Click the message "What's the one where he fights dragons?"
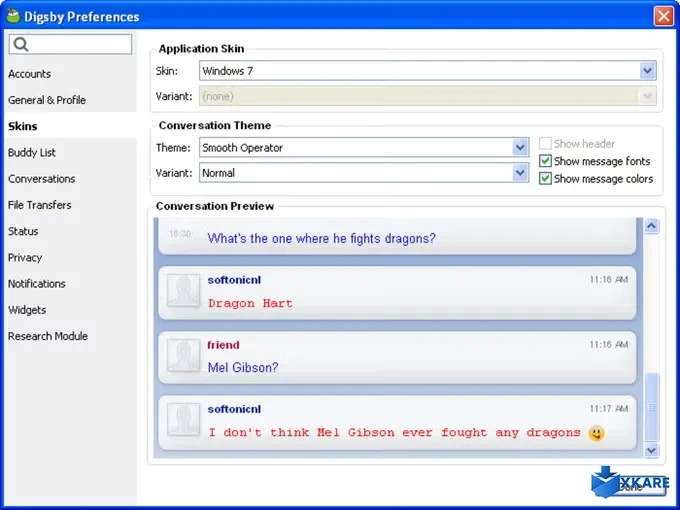This screenshot has height=510, width=680. 321,239
